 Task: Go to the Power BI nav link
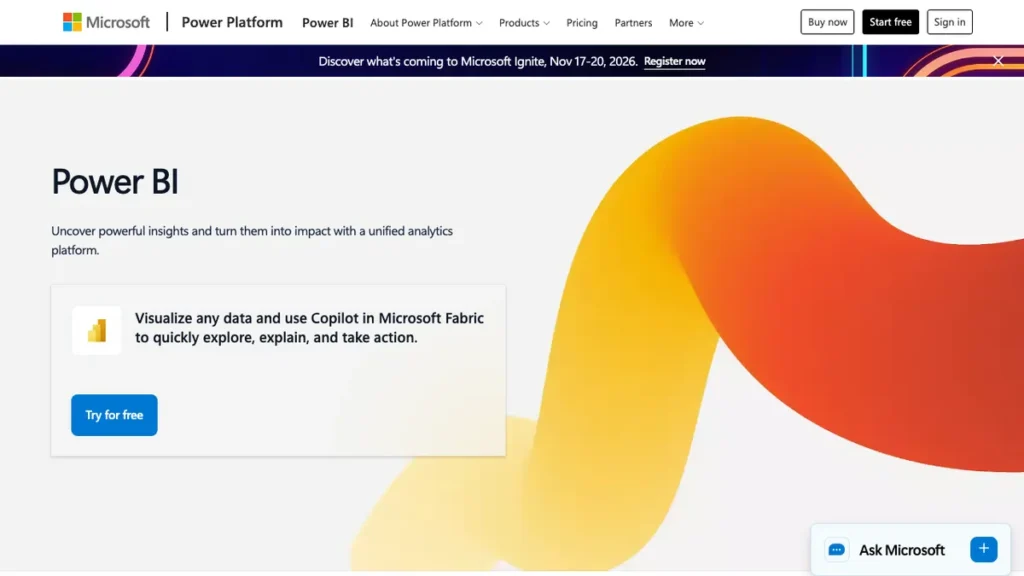[327, 22]
